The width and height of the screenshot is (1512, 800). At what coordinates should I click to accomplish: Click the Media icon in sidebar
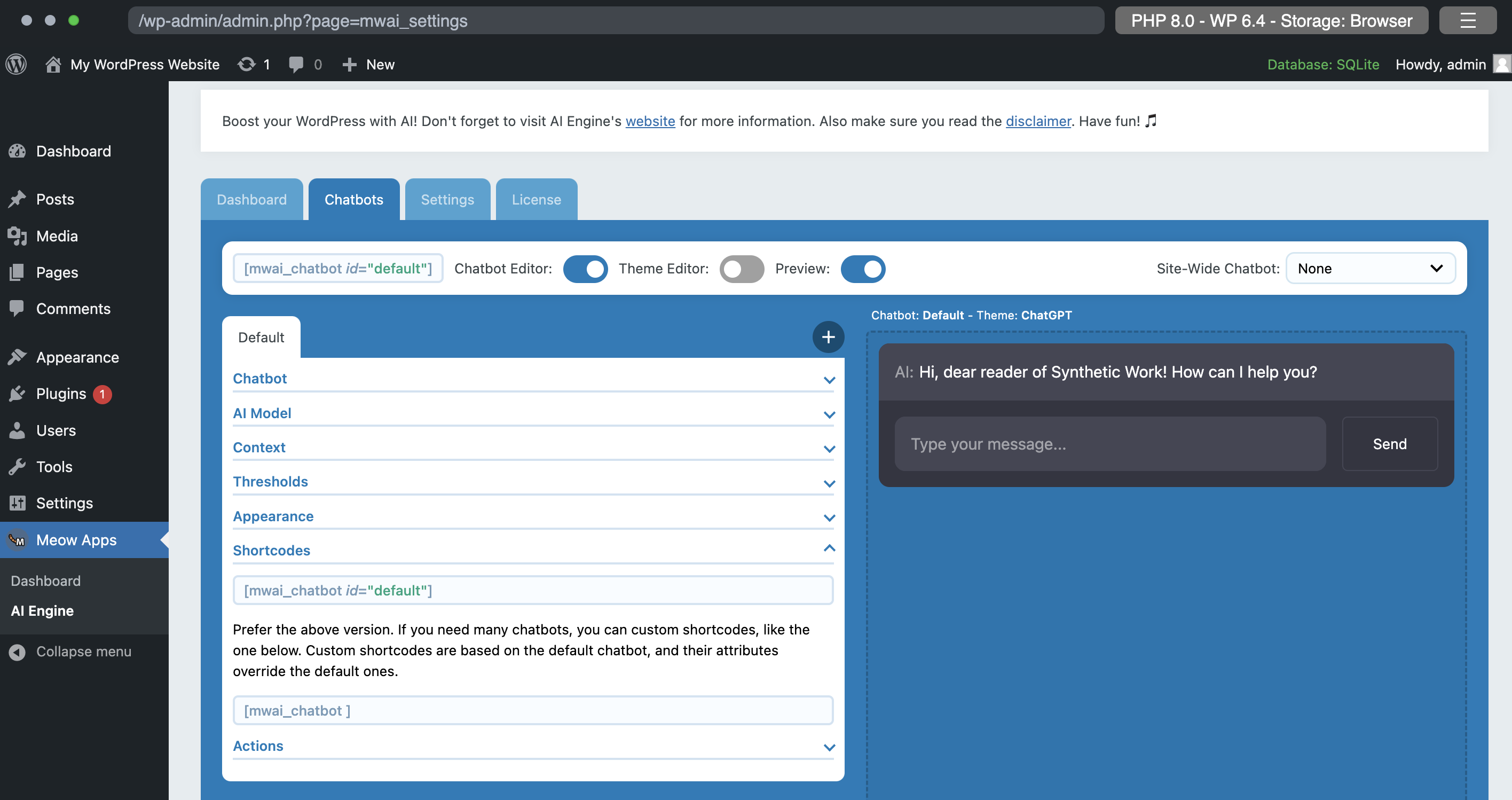17,236
